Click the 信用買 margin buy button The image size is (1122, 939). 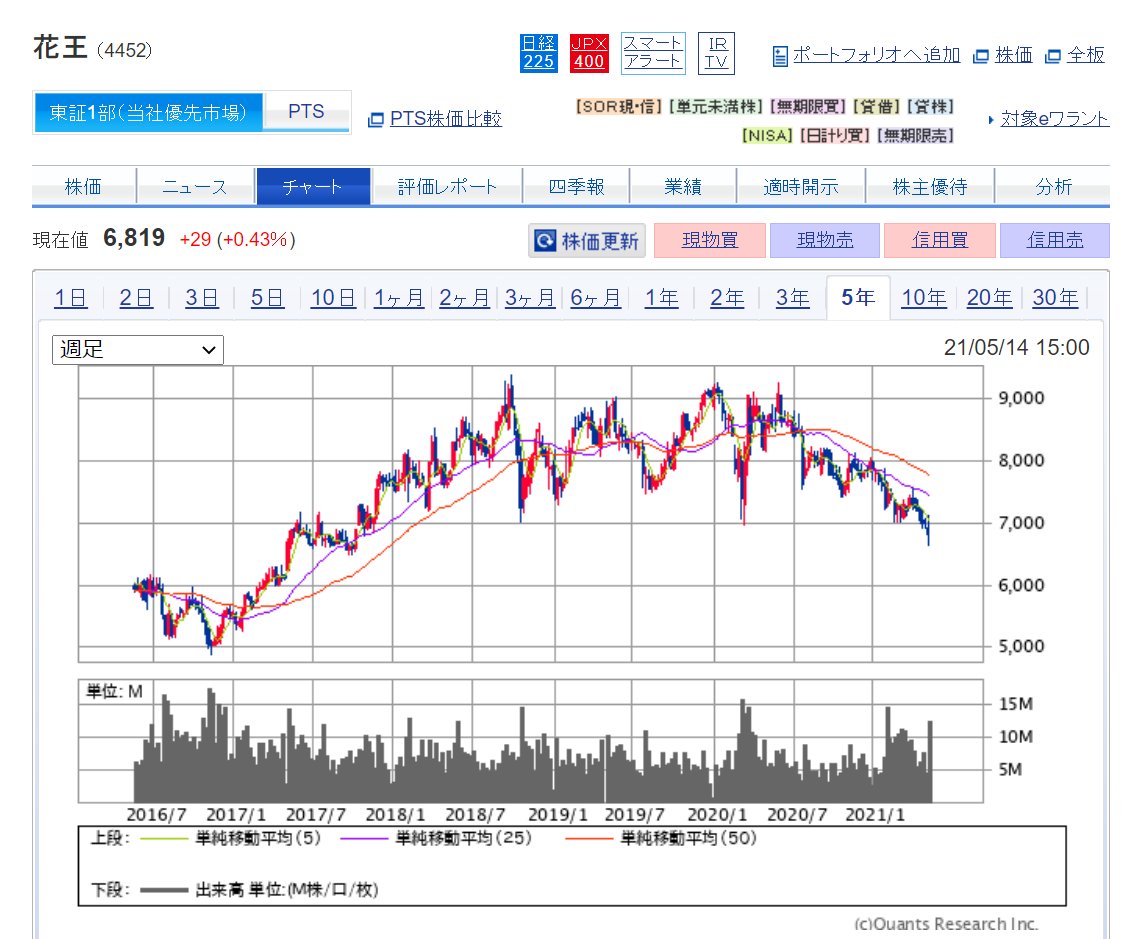click(940, 240)
